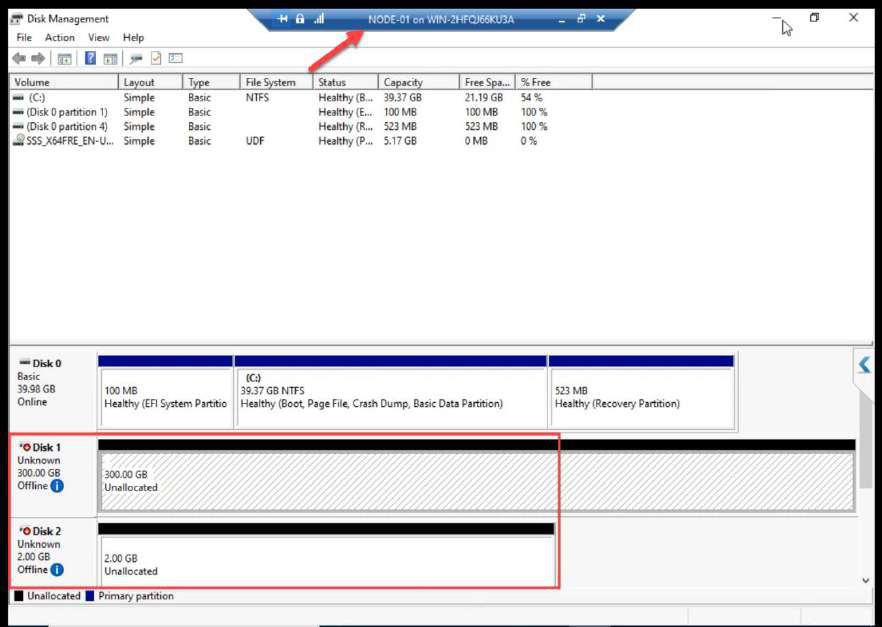Select the 523 MB Recovery Partition block
Image resolution: width=882 pixels, height=627 pixels.
[641, 391]
